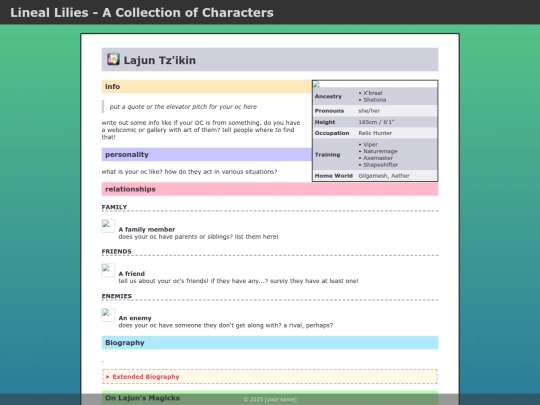Click the Occupation label
The width and height of the screenshot is (540, 405).
[x=332, y=133]
